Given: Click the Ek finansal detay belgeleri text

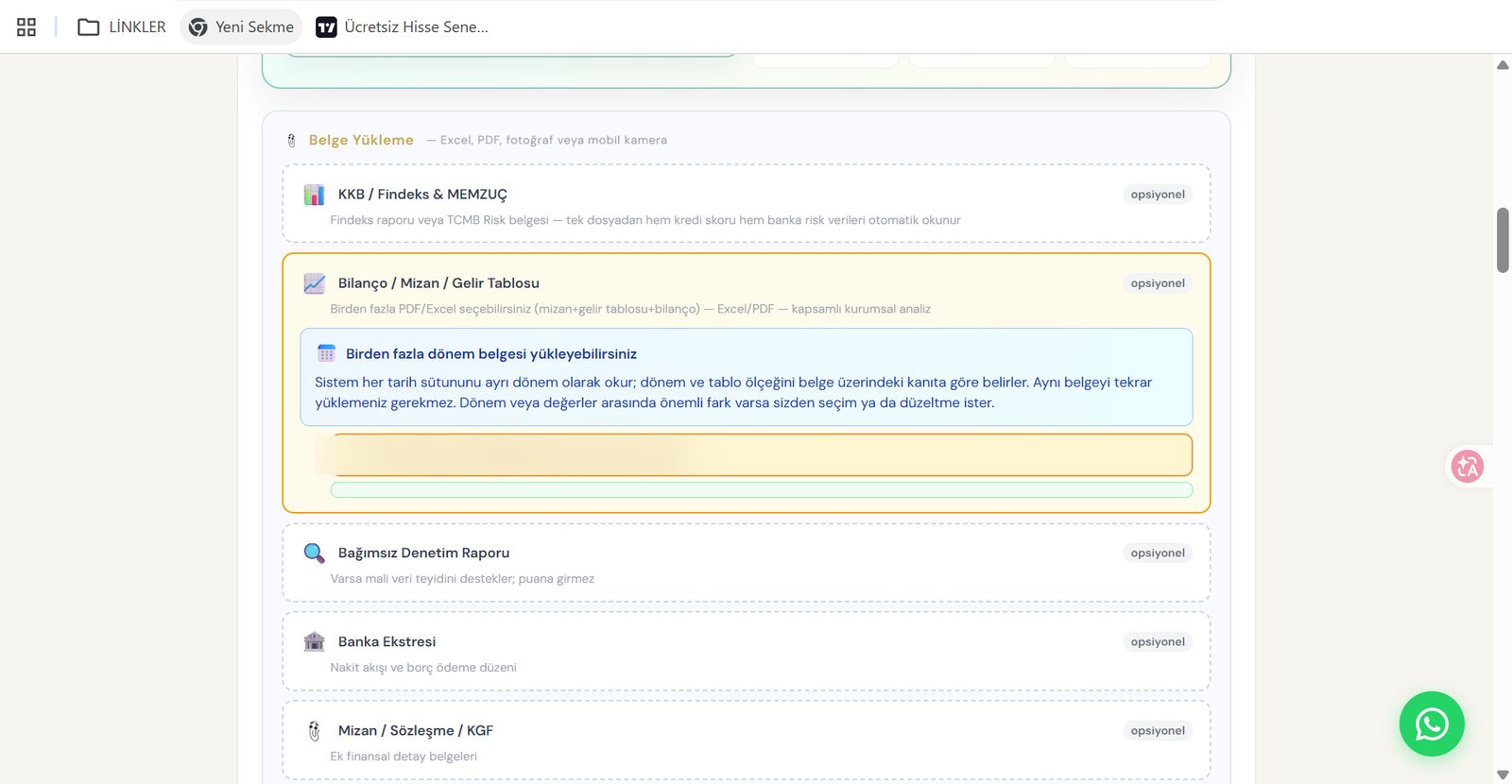Looking at the screenshot, I should 404,757.
